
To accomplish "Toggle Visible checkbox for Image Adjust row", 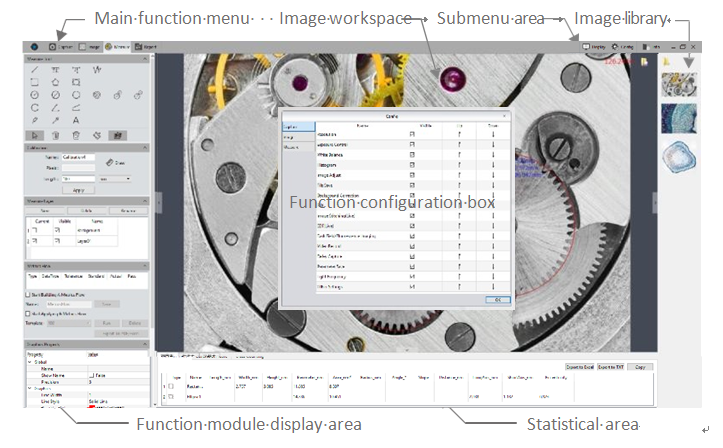I will (x=412, y=175).
